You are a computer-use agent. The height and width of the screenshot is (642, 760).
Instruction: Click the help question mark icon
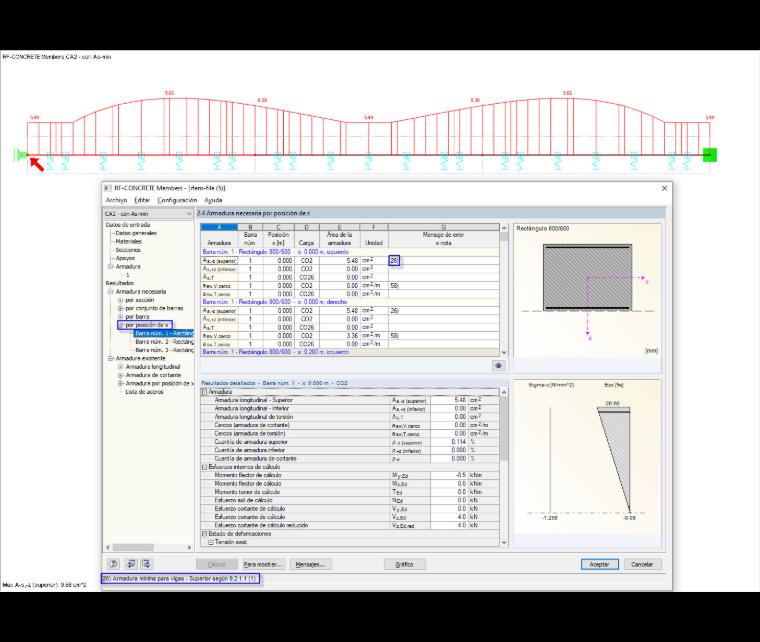(x=113, y=564)
